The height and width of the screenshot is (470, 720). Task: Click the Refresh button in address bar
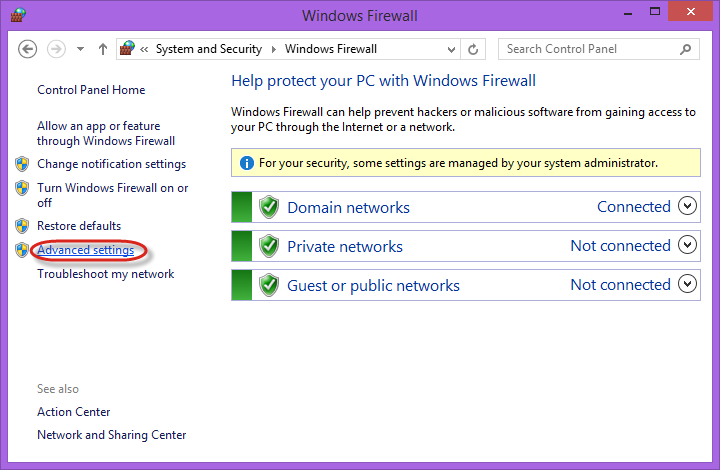[473, 49]
